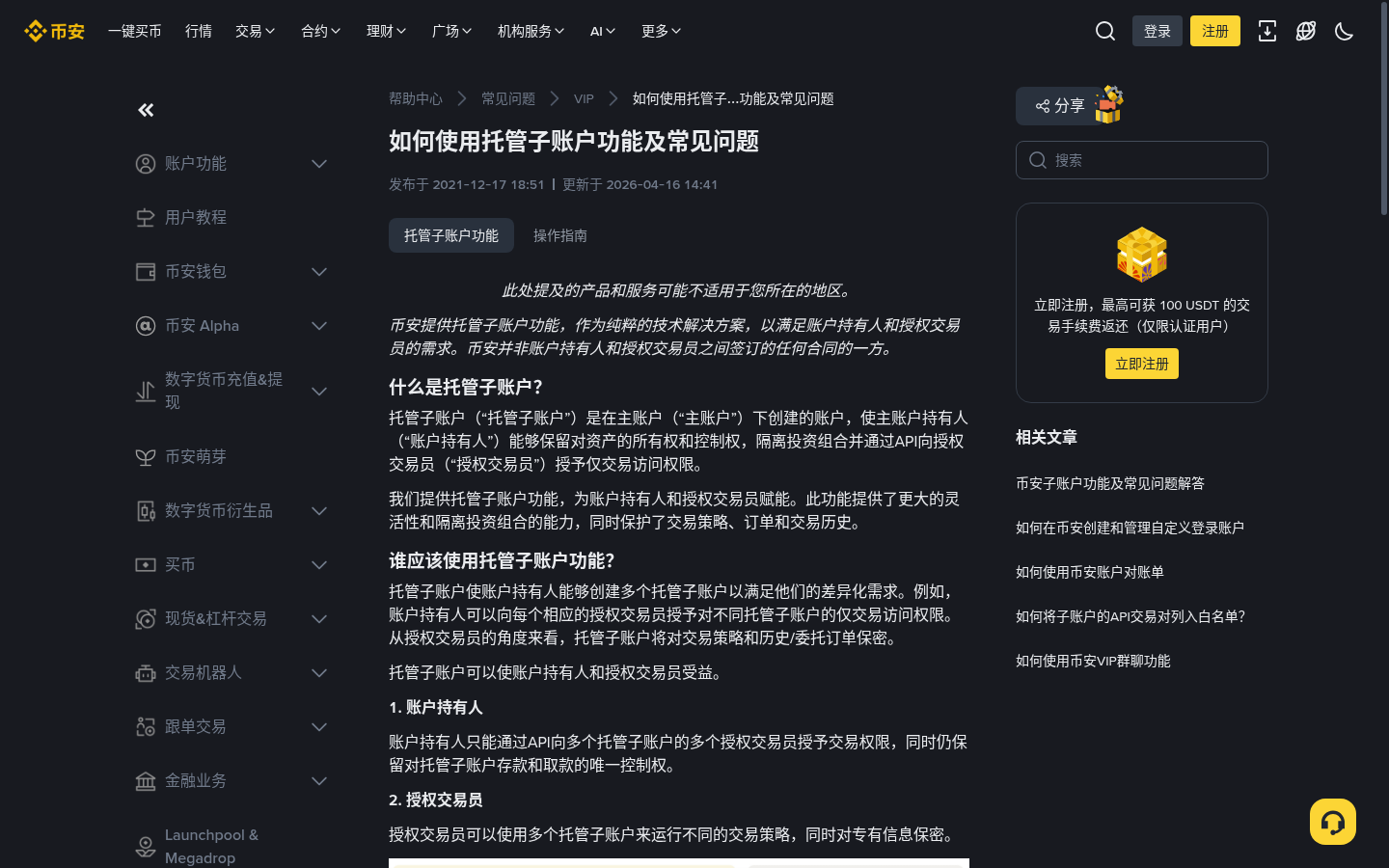Screen dimensions: 1389x868
Task: Click the 币安 Alpha icon
Action: click(x=146, y=326)
